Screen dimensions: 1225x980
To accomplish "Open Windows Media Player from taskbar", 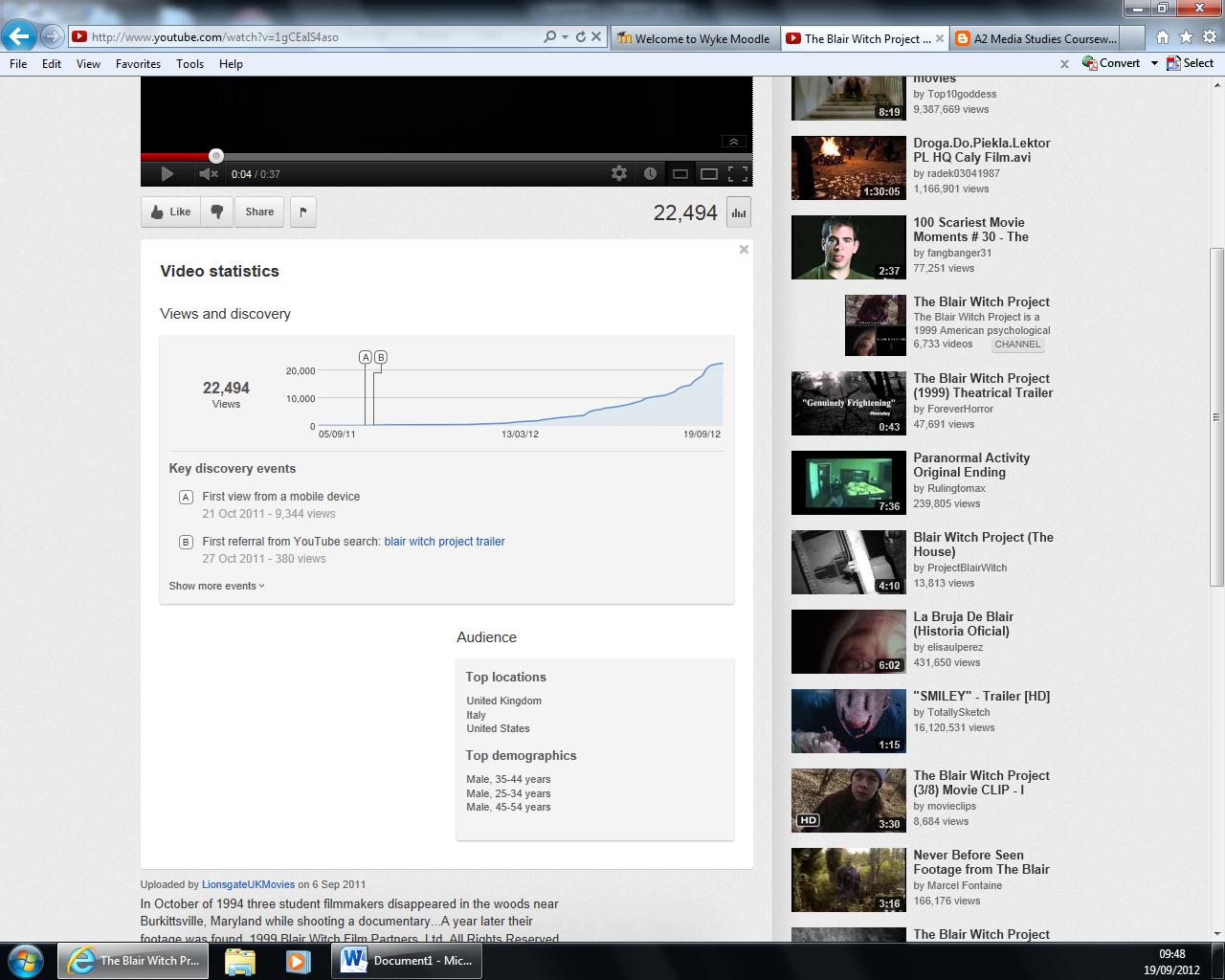I will pyautogui.click(x=298, y=961).
